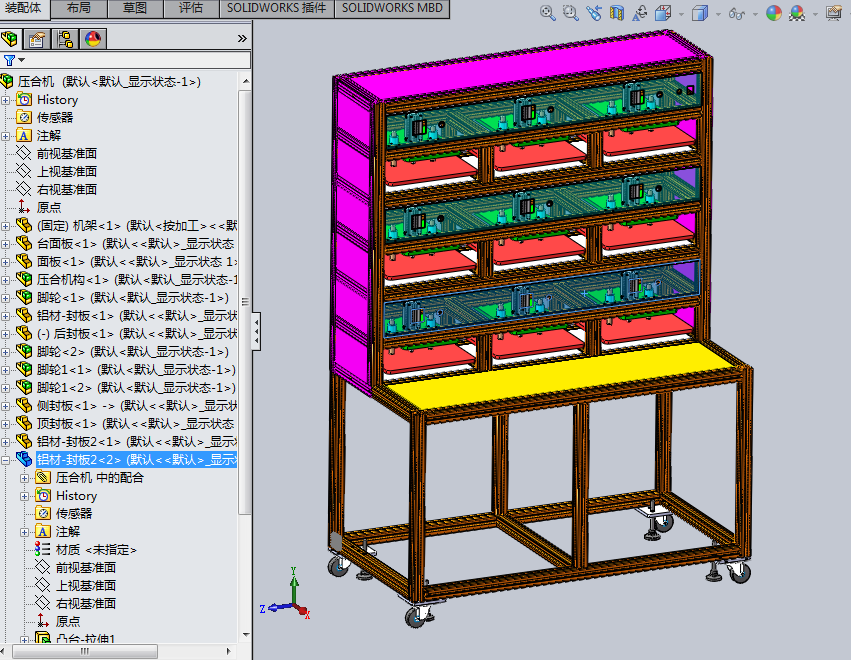The image size is (851, 660).
Task: Click the View Settings monitor icon
Action: click(834, 13)
